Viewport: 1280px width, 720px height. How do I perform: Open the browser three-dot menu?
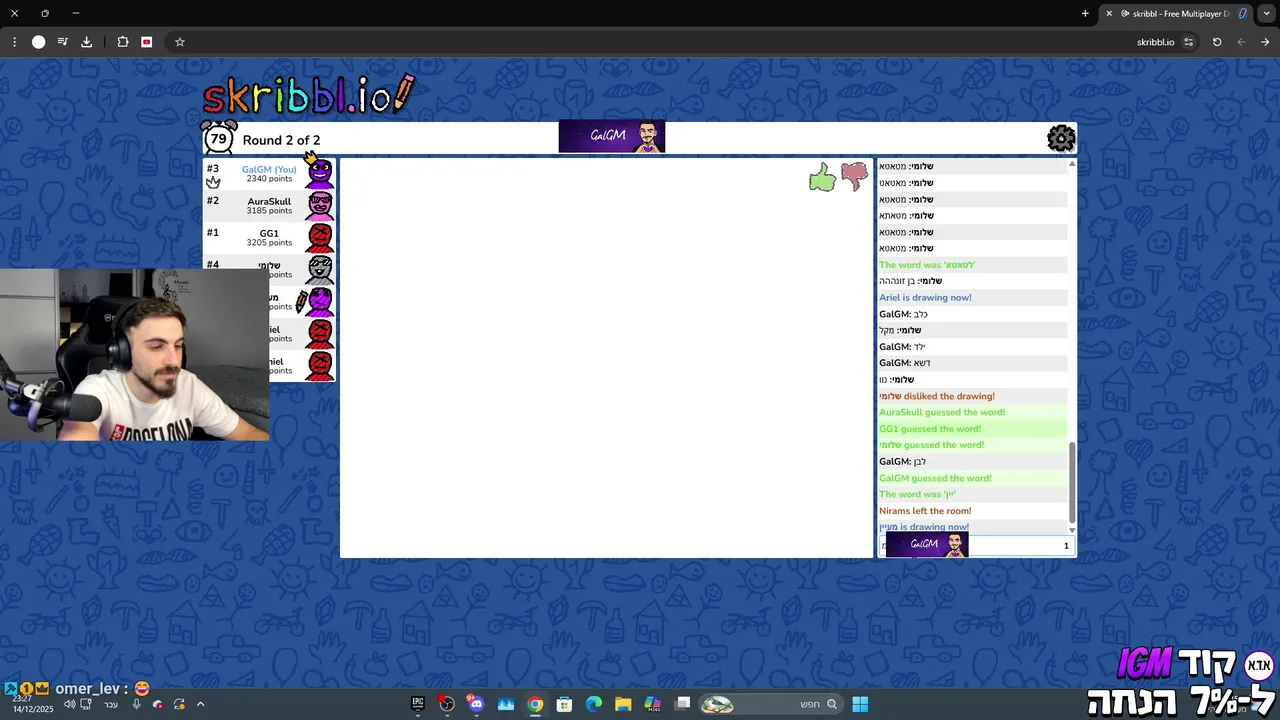[x=14, y=42]
